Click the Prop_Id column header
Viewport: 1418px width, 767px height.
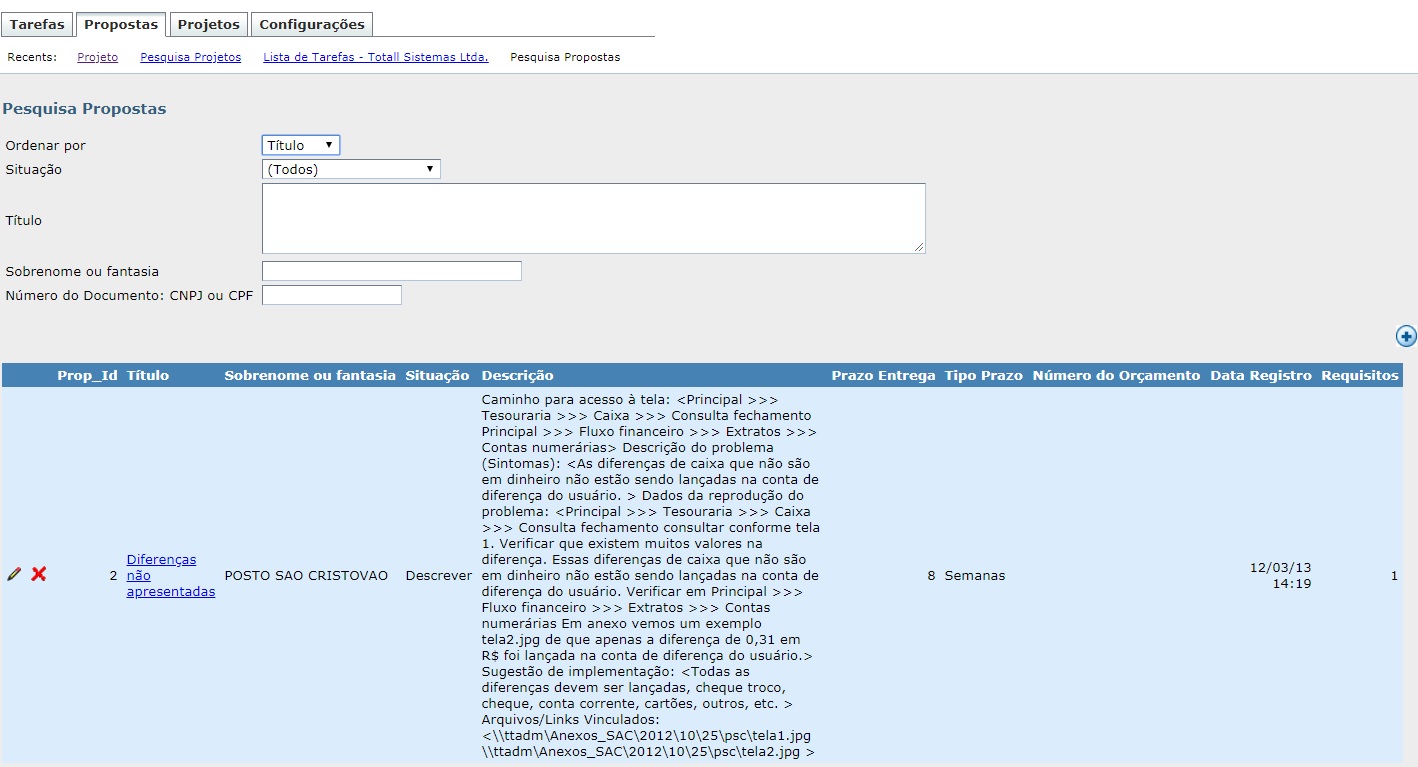coord(88,375)
